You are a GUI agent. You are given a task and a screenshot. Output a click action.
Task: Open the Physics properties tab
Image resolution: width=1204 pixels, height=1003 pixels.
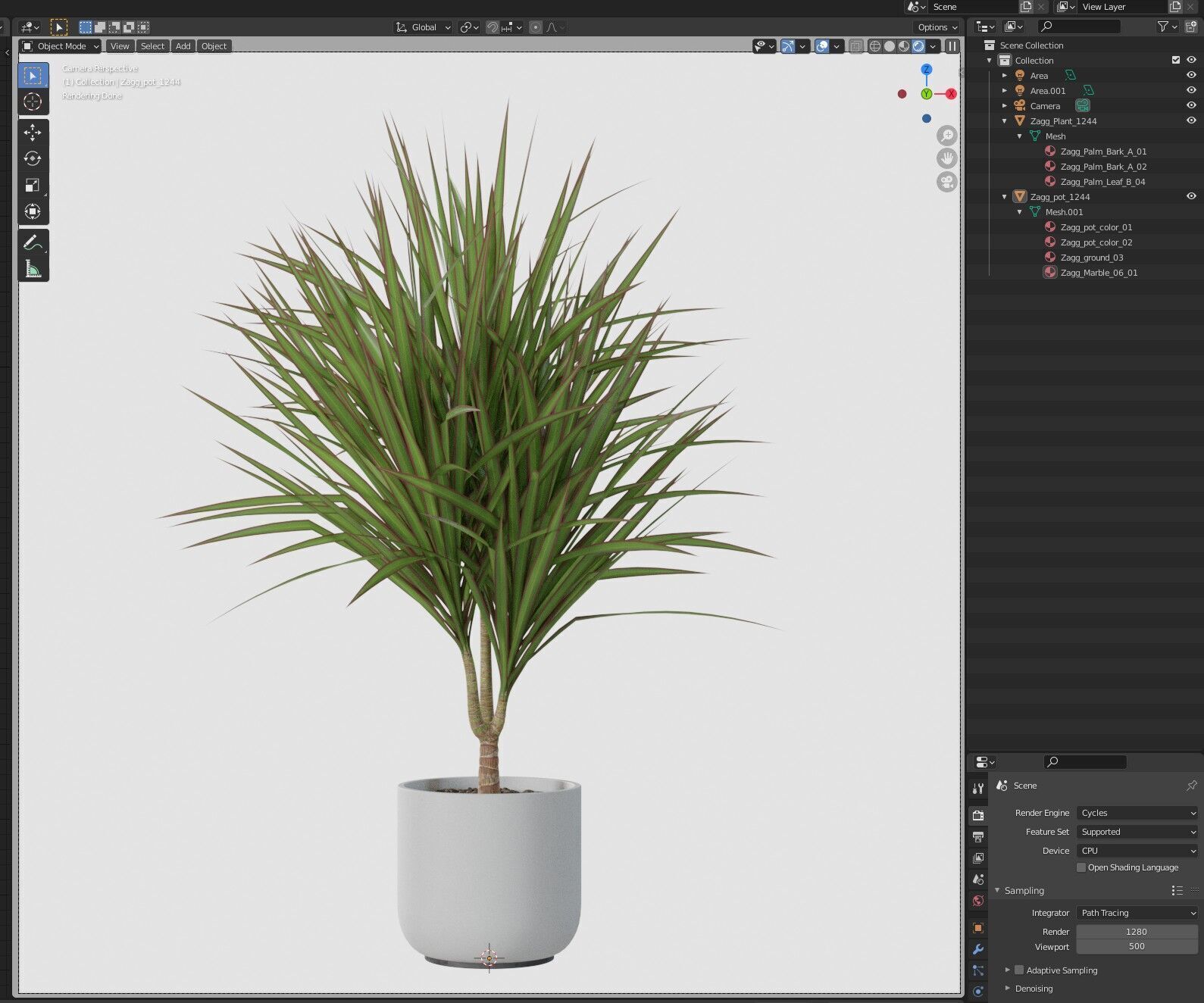[x=978, y=992]
